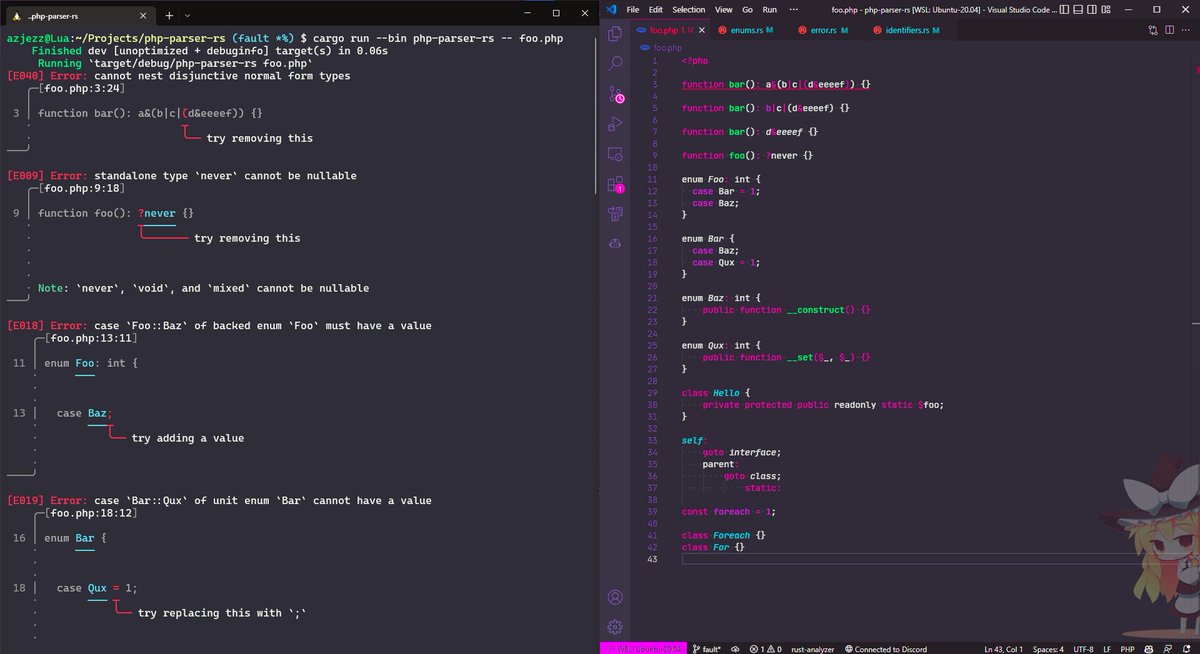Open the terminal new-tab dropdown arrow
This screenshot has height=654, width=1200.
click(188, 15)
